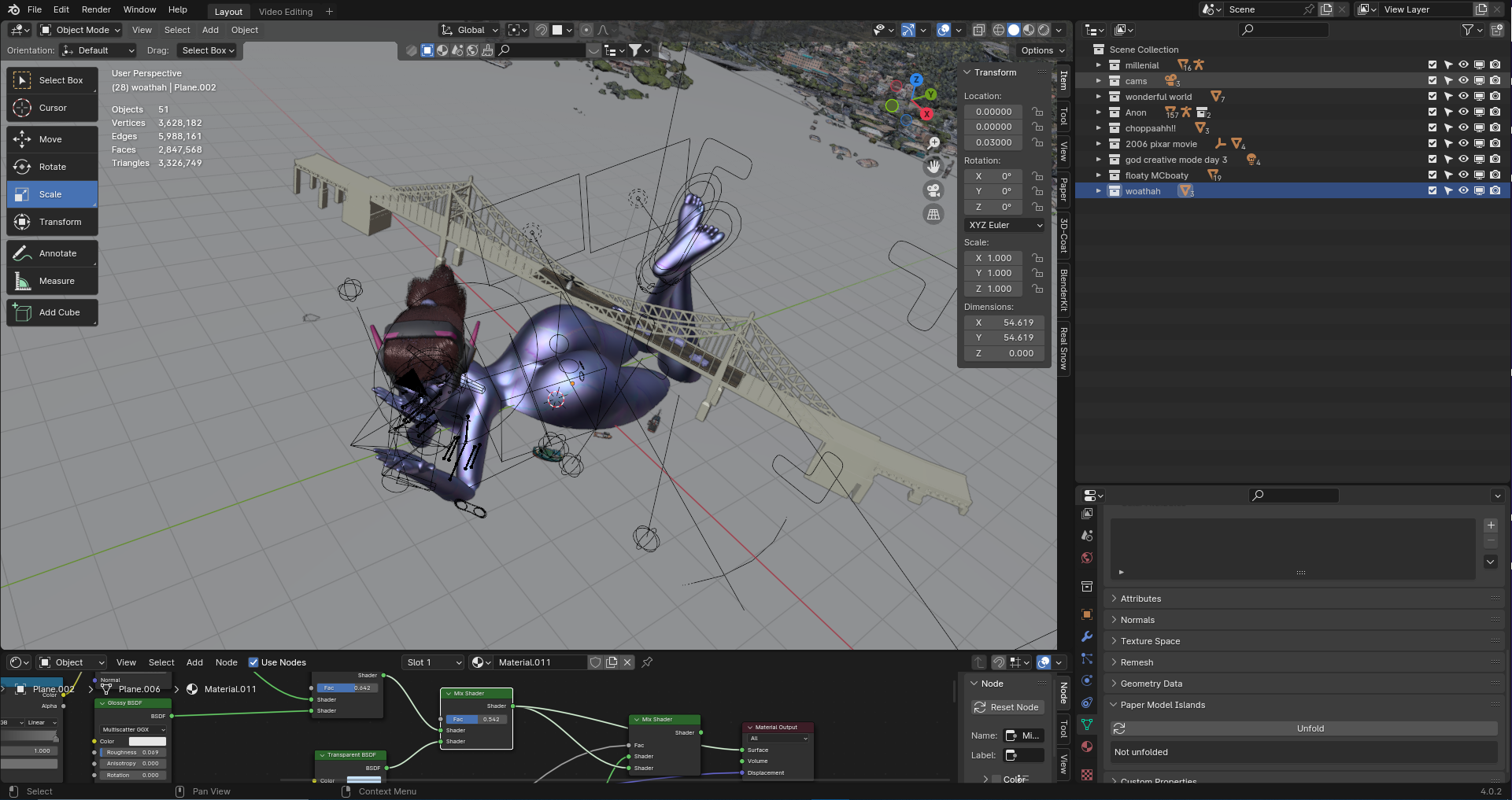Image resolution: width=1512 pixels, height=800 pixels.
Task: Select the Add Cube tool
Action: [52, 312]
